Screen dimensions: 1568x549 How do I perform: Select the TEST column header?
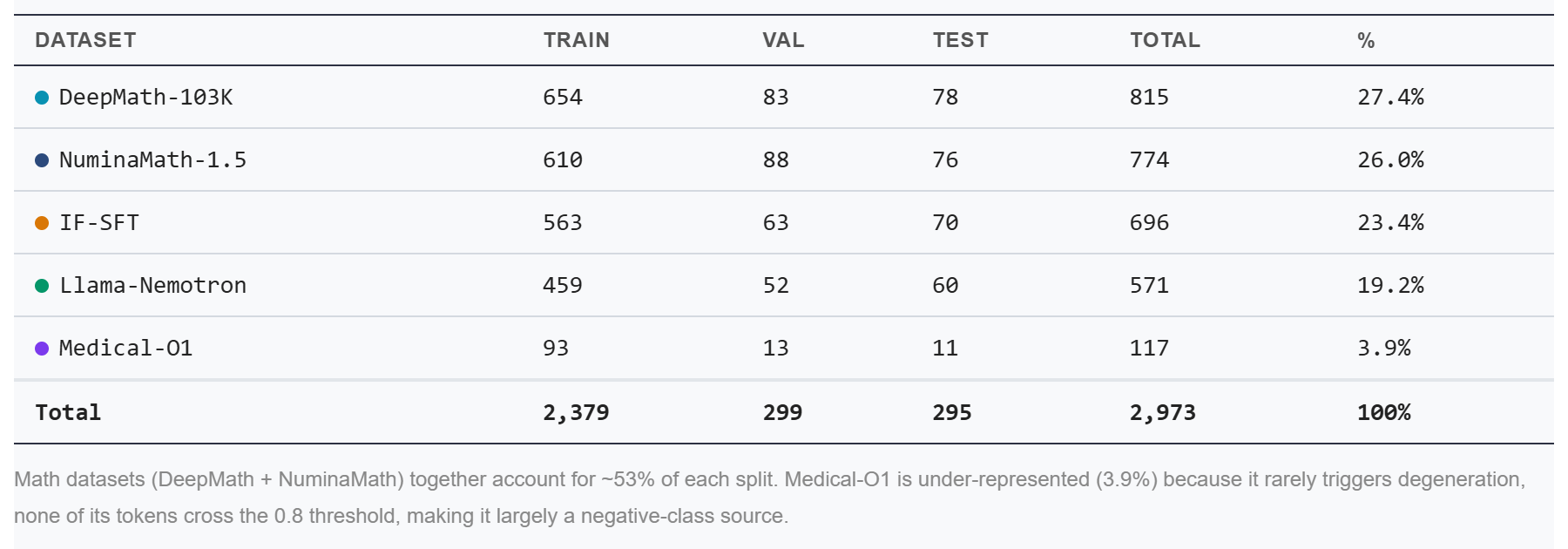960,40
